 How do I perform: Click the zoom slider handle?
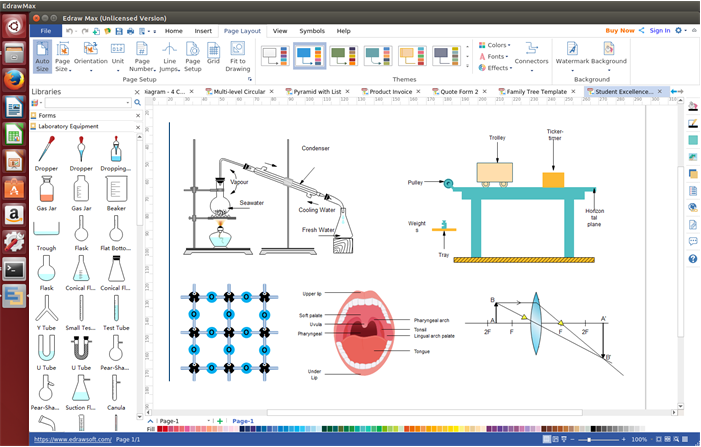pyautogui.click(x=589, y=440)
